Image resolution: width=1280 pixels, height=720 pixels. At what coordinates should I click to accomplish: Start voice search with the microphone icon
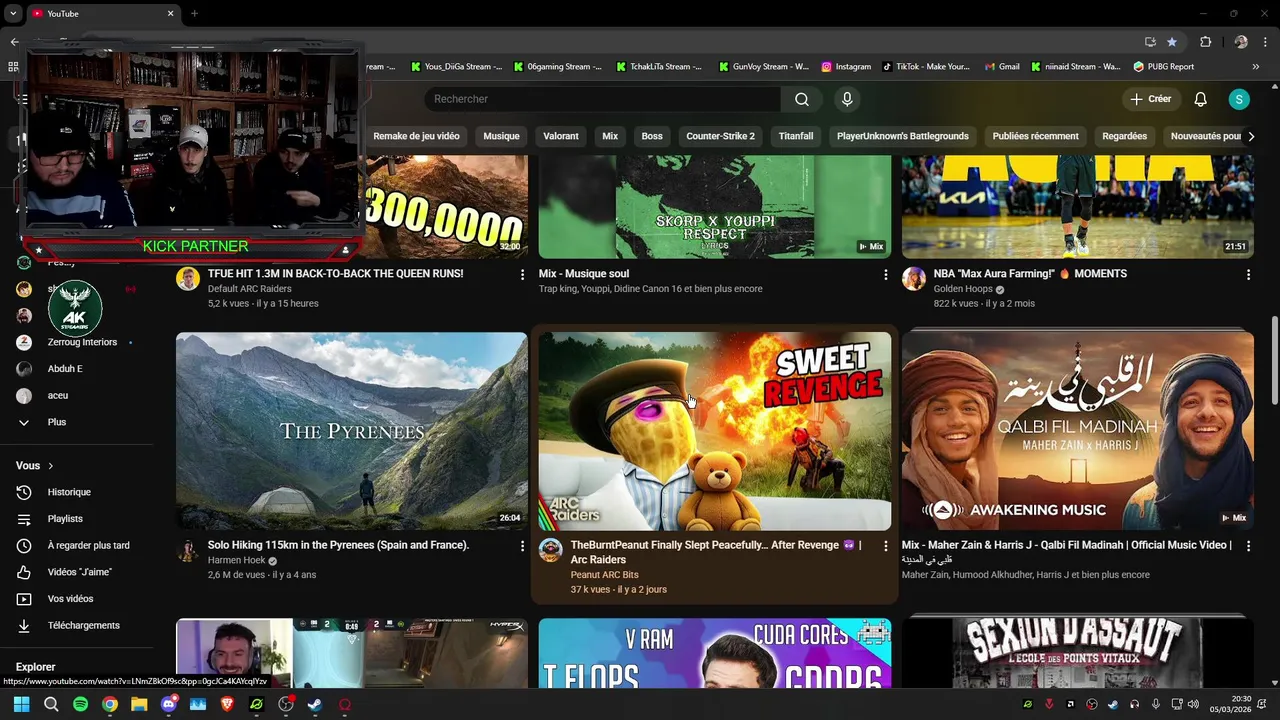[847, 99]
